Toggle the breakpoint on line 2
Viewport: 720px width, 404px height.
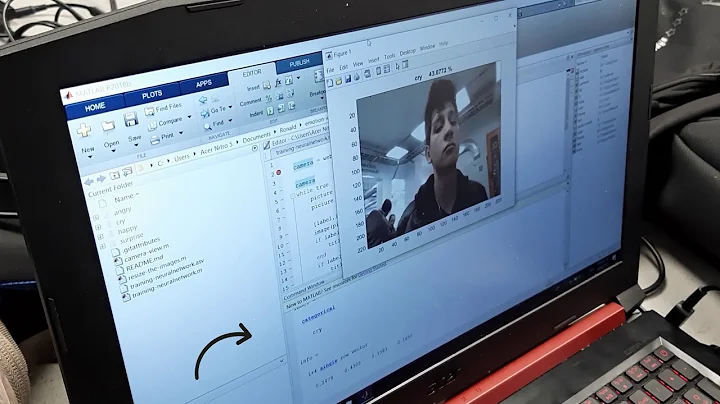[278, 173]
